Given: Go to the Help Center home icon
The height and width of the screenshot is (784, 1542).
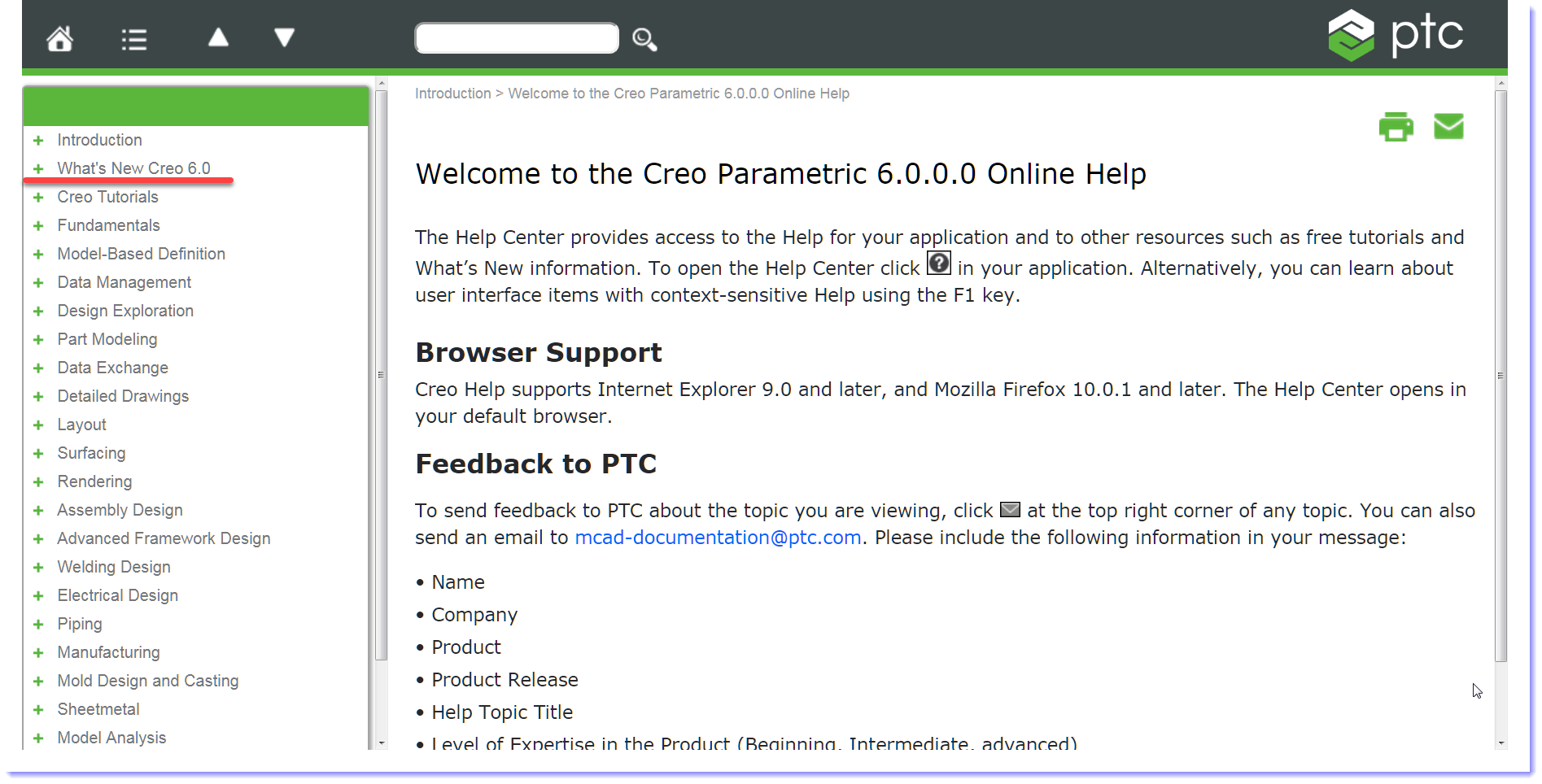Looking at the screenshot, I should (x=59, y=38).
